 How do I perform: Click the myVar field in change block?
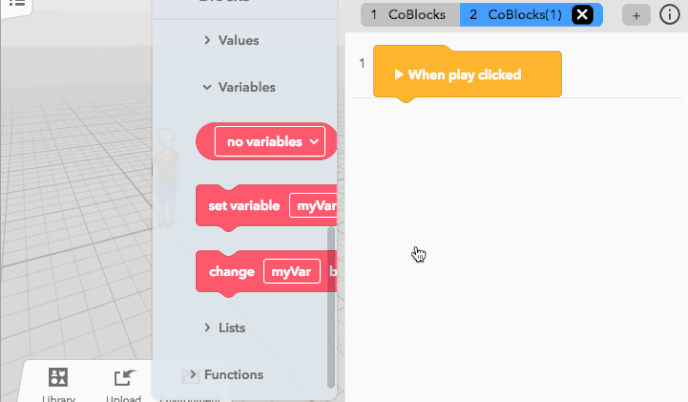pos(292,272)
